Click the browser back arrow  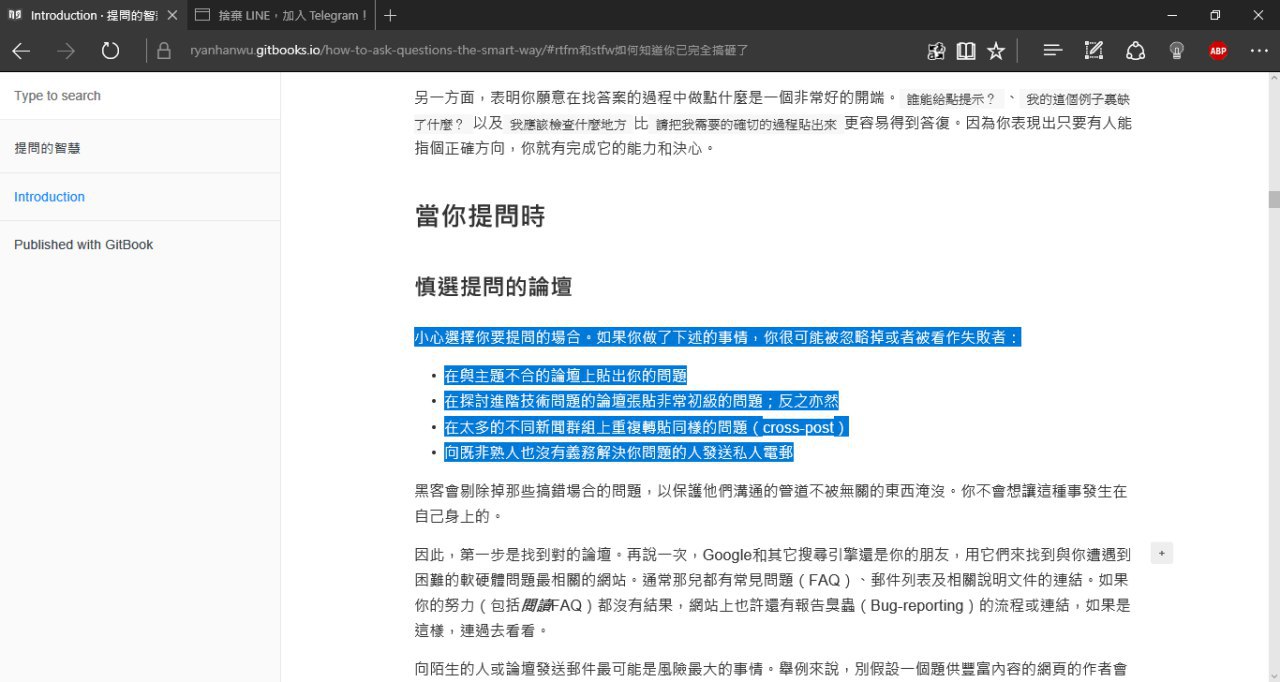21,51
